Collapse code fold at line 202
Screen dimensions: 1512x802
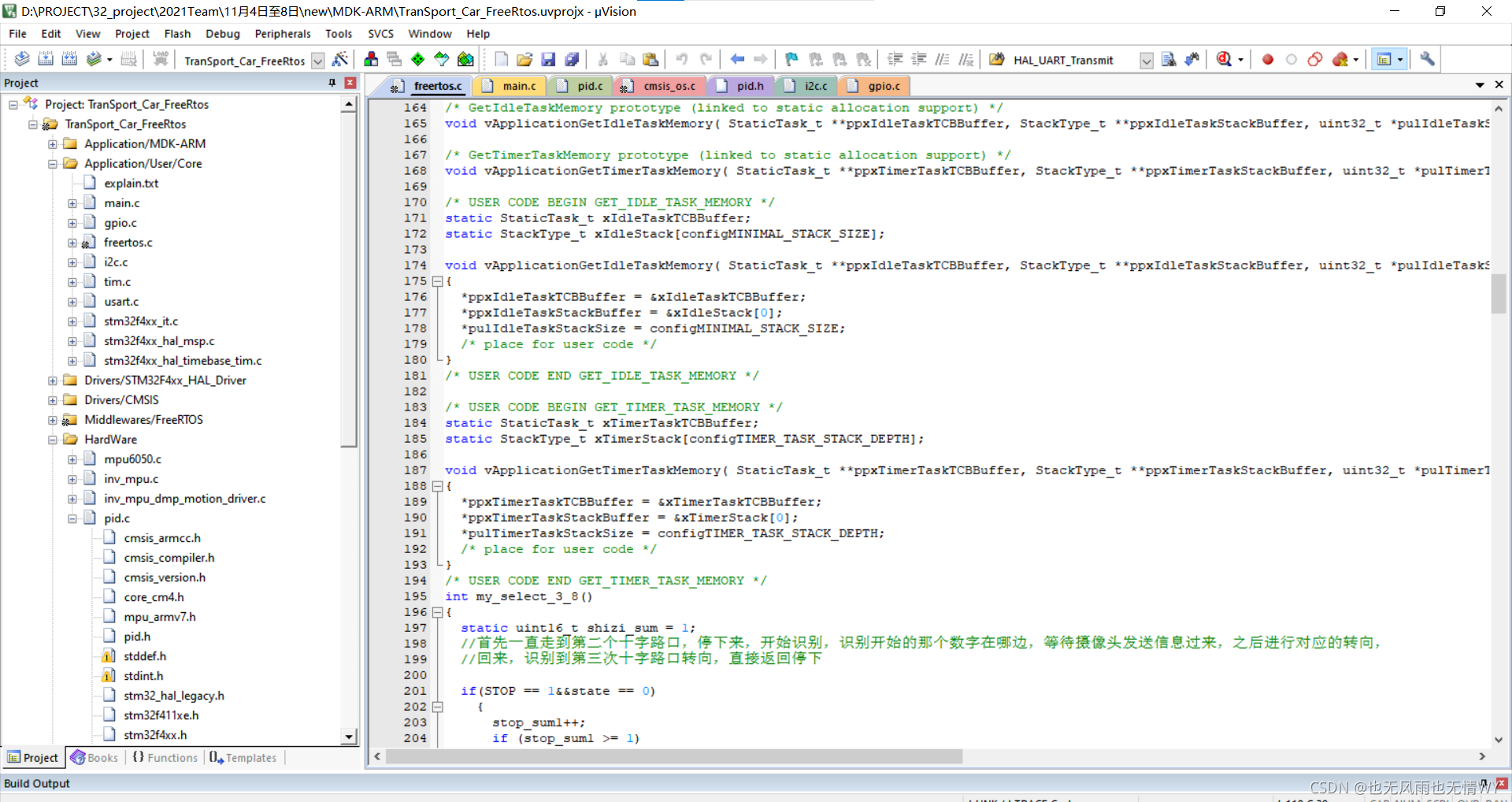coord(437,707)
